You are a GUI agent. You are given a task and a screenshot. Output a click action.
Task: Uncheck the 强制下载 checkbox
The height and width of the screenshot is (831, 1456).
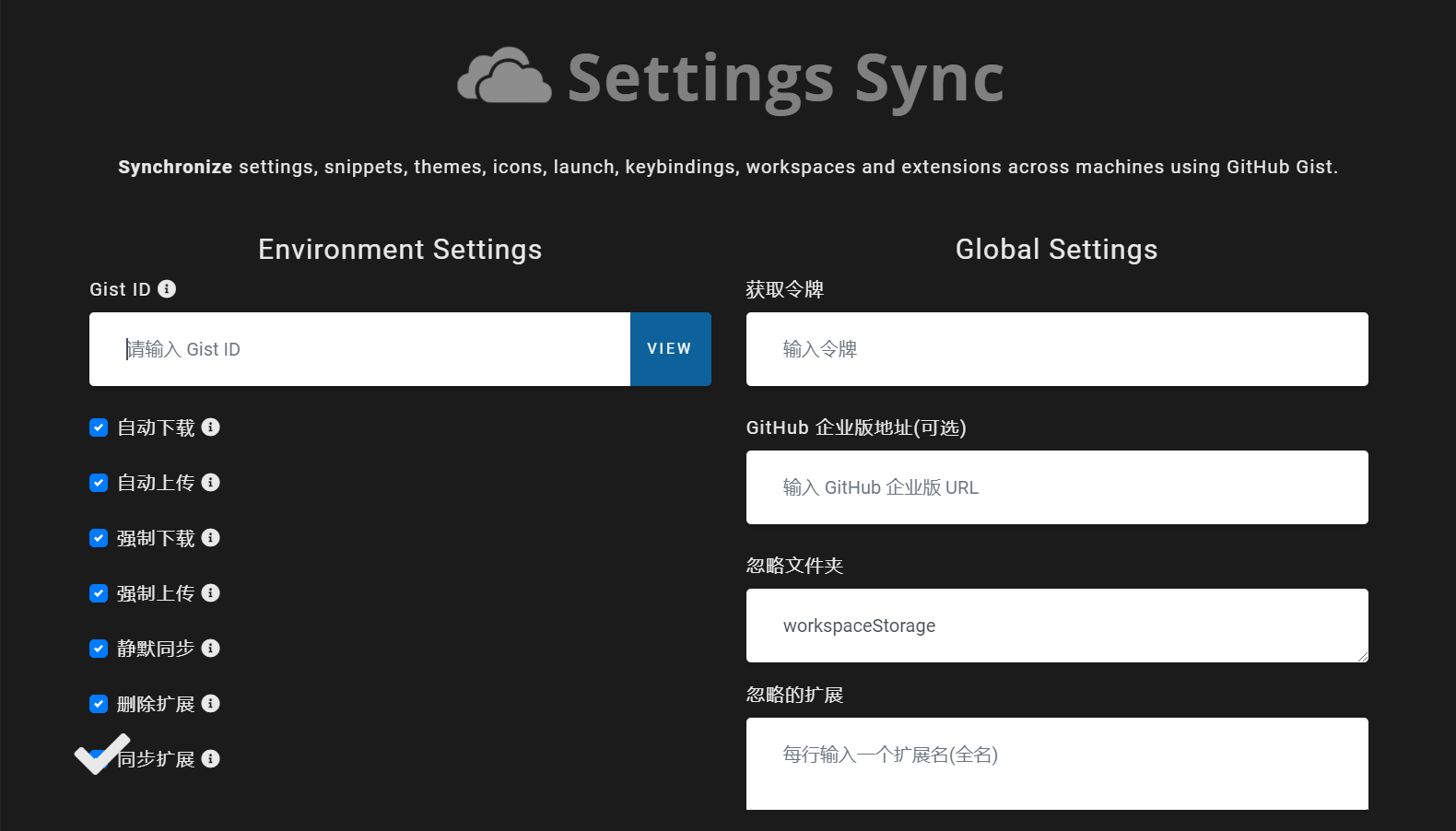(99, 538)
